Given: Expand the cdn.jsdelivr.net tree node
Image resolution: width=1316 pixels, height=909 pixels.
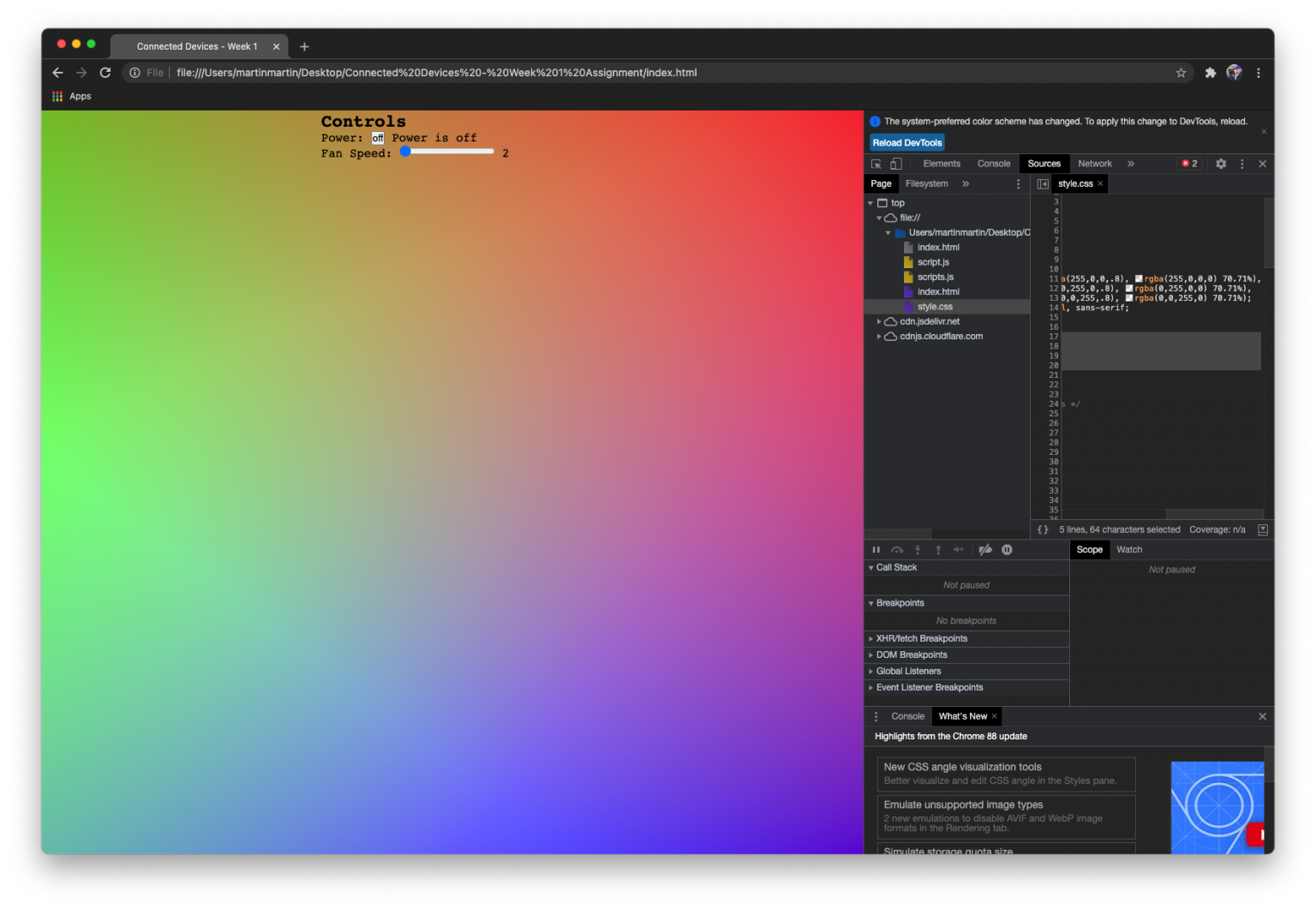Looking at the screenshot, I should [x=879, y=322].
